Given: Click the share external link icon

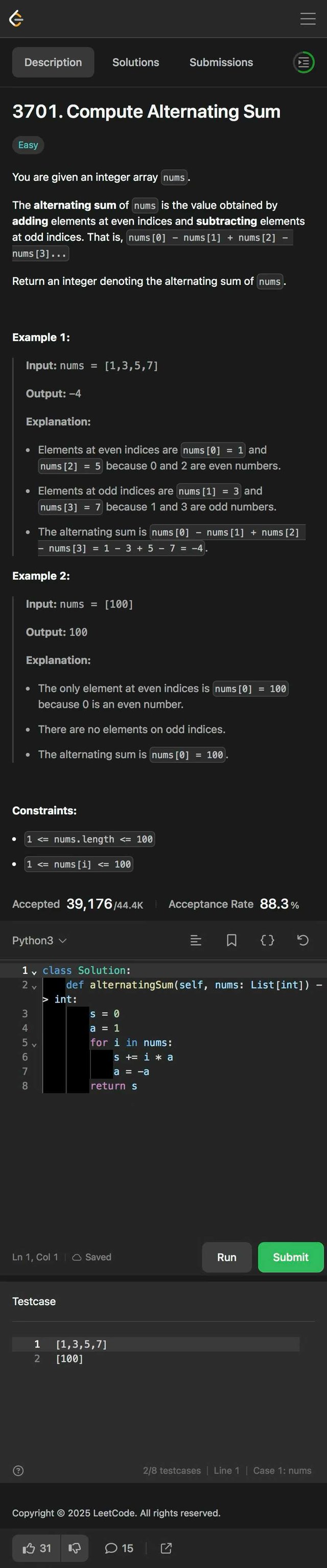Looking at the screenshot, I should 166,1548.
